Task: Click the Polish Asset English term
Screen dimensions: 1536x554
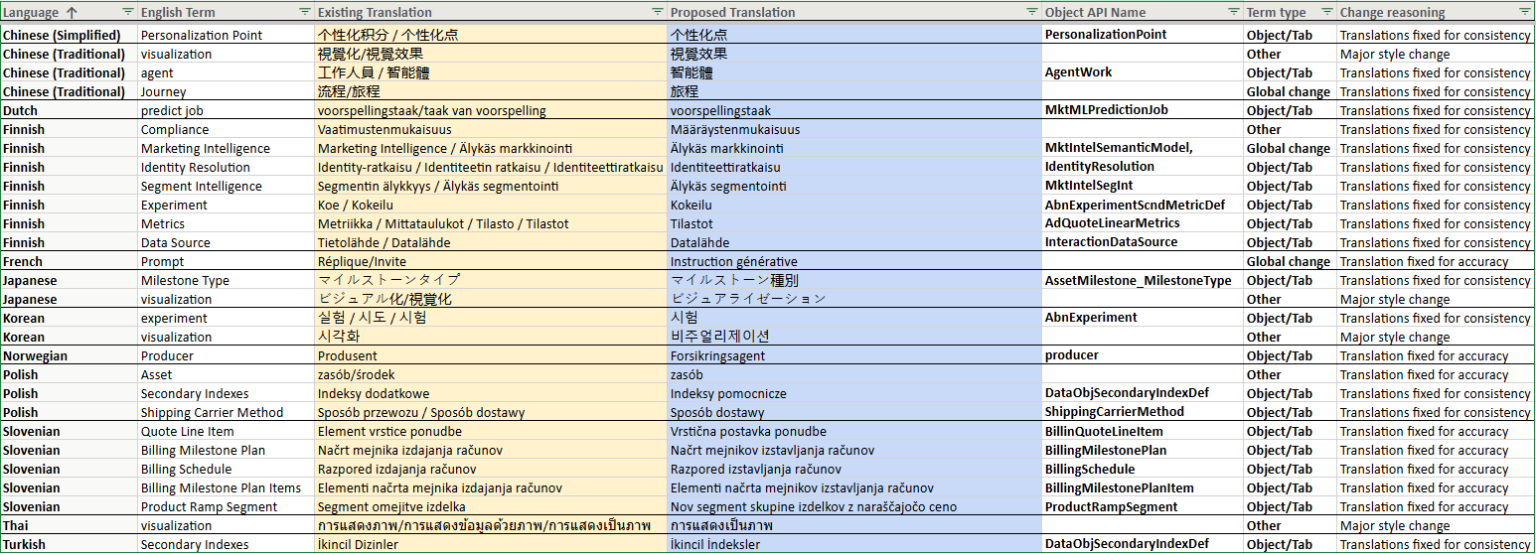Action: [226, 375]
